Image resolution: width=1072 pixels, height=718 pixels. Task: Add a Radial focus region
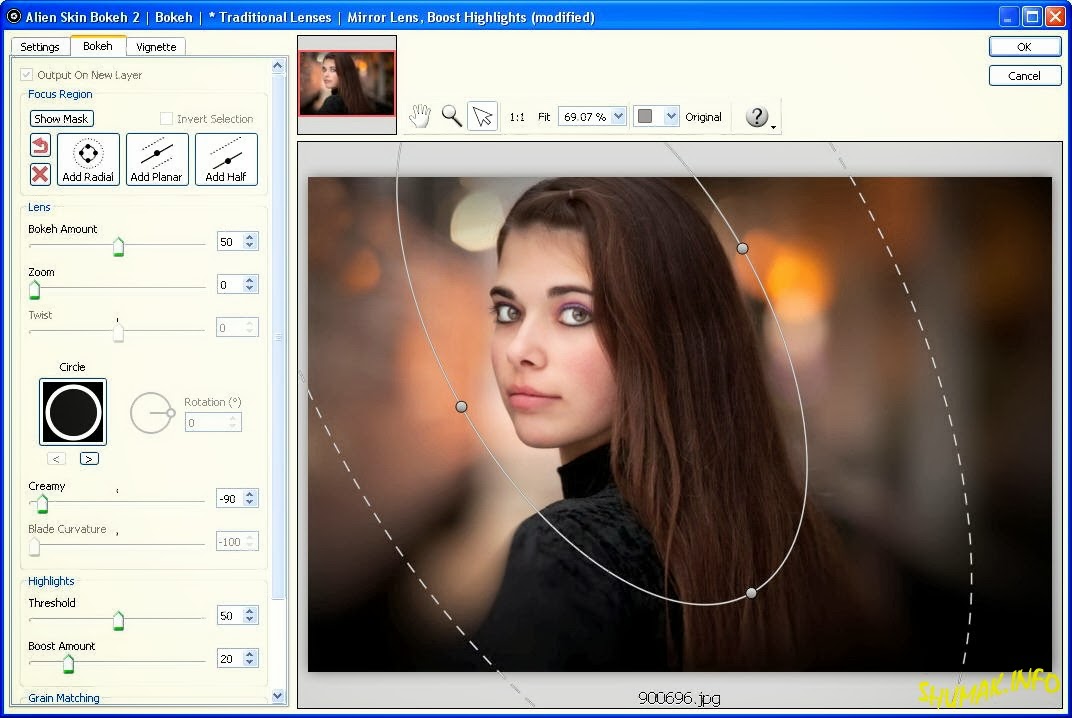click(88, 159)
